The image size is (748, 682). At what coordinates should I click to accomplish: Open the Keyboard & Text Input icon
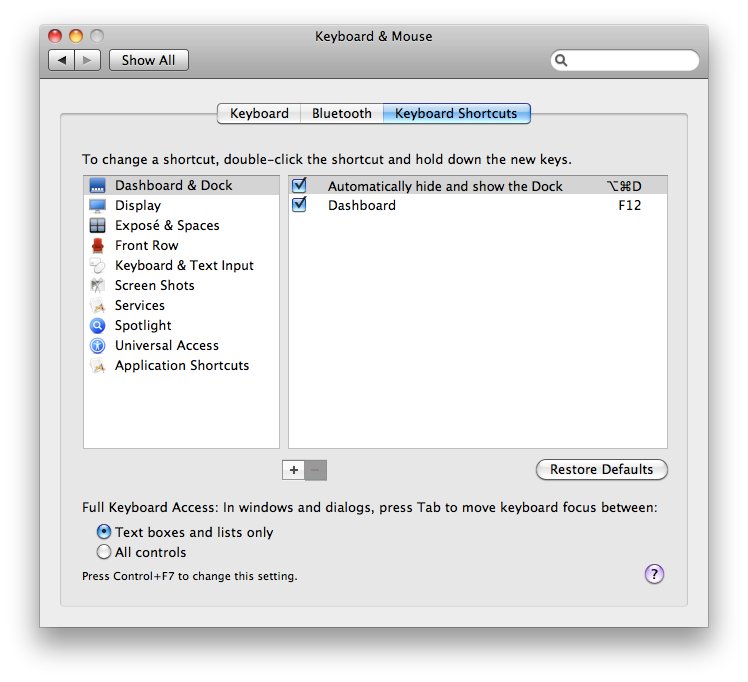[x=97, y=266]
